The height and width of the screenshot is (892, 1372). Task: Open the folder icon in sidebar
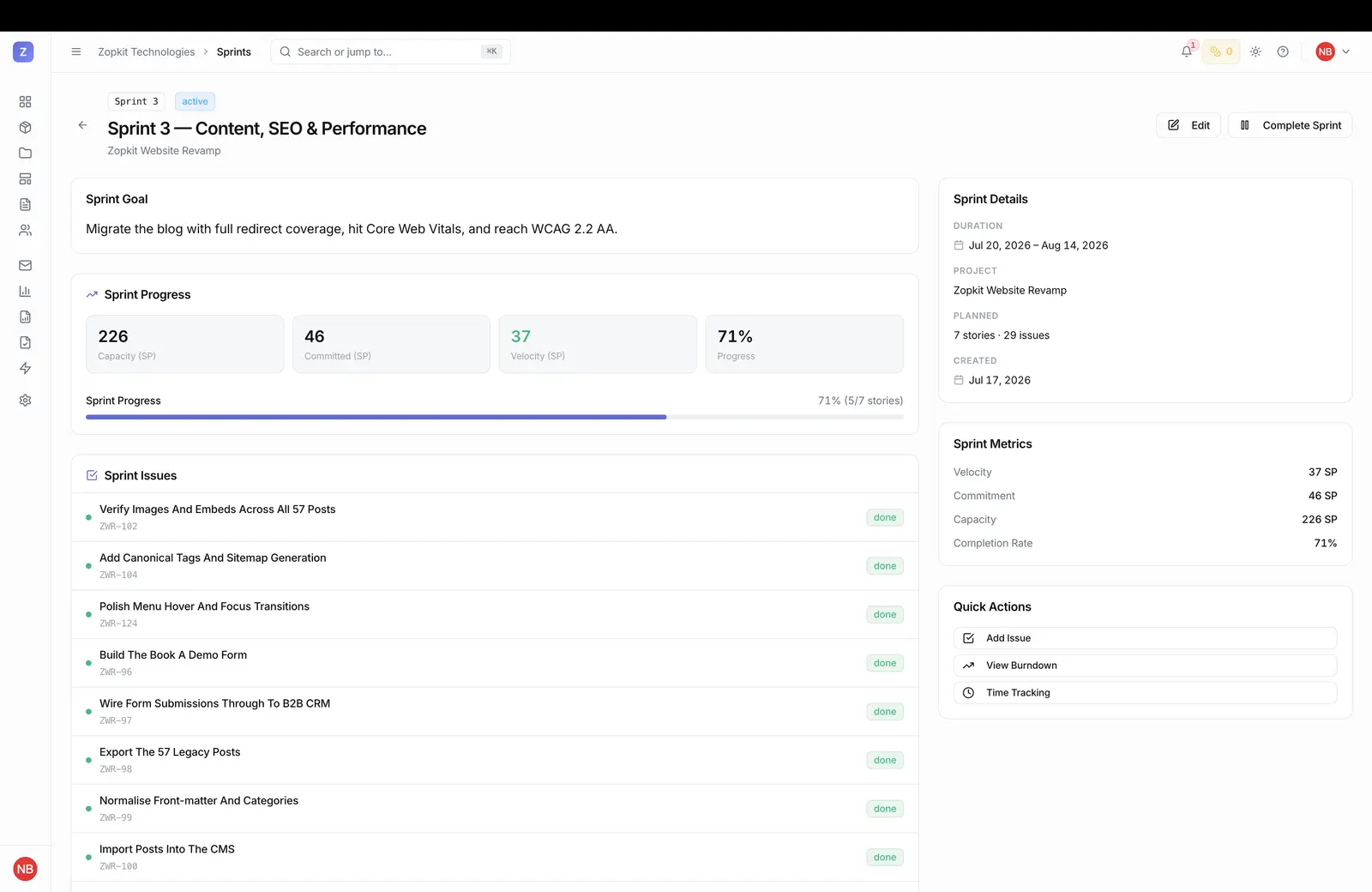tap(25, 154)
